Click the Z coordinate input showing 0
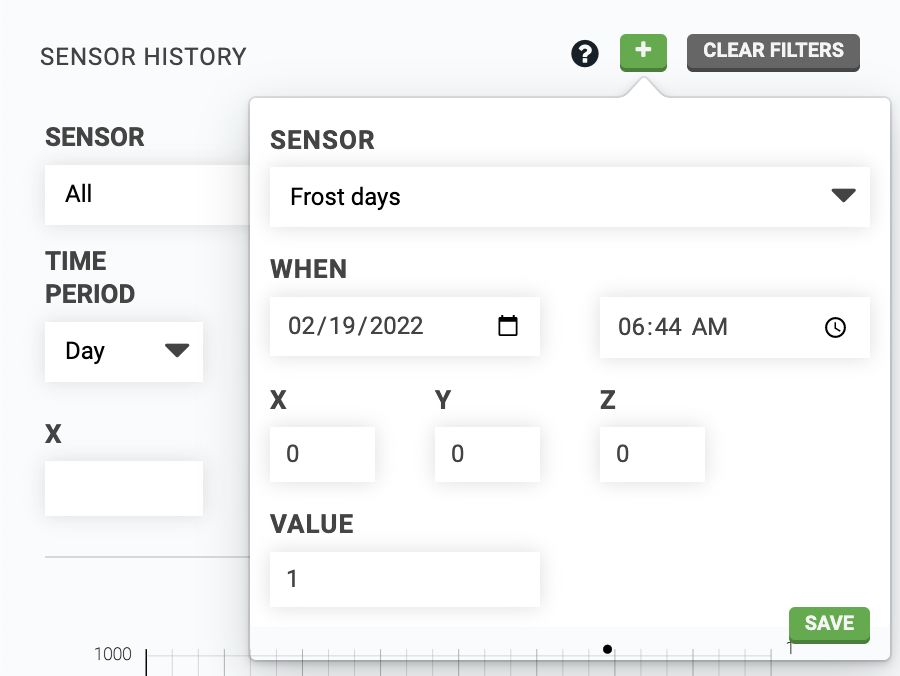 [652, 454]
